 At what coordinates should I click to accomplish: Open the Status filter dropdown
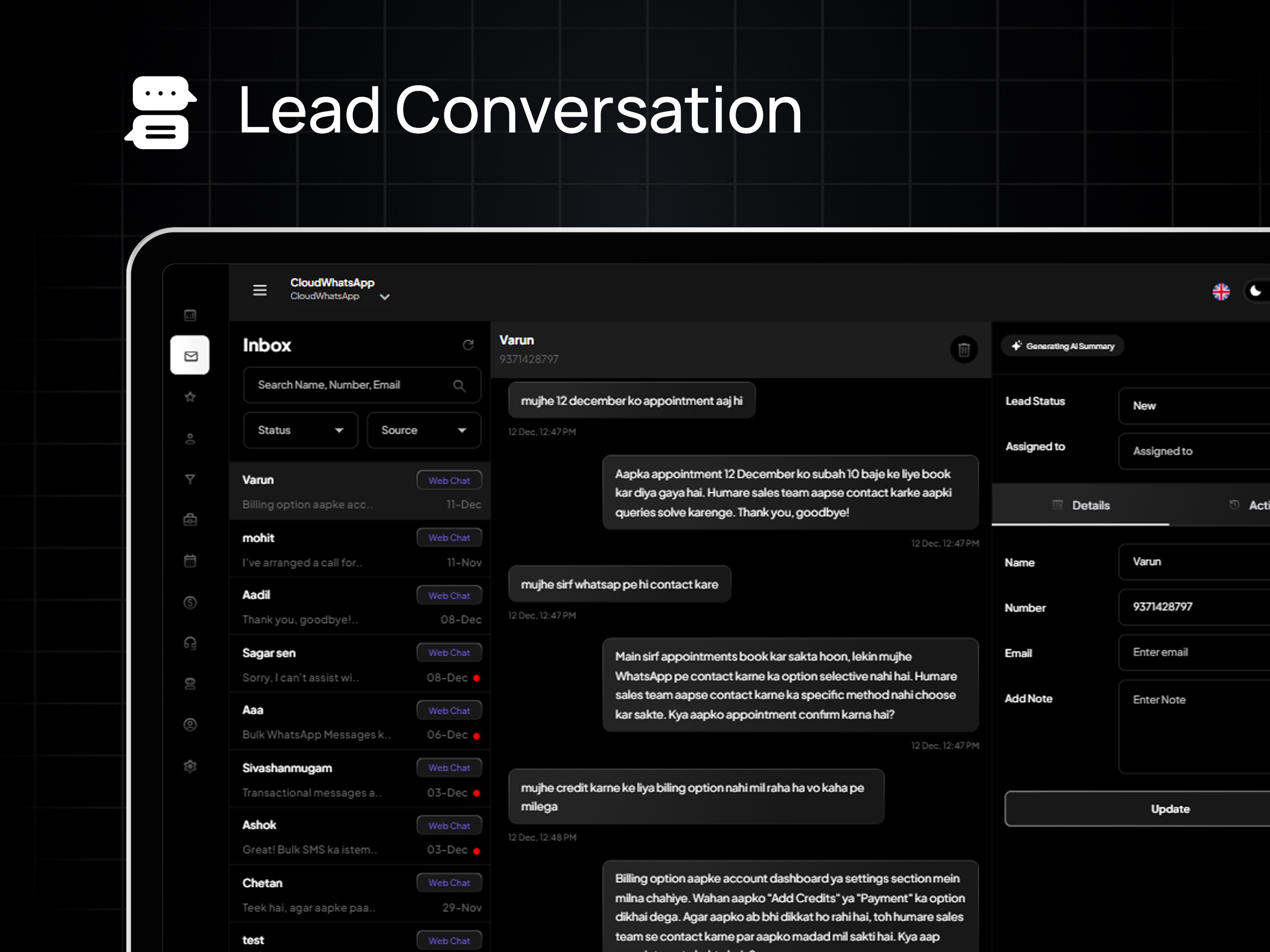point(300,430)
